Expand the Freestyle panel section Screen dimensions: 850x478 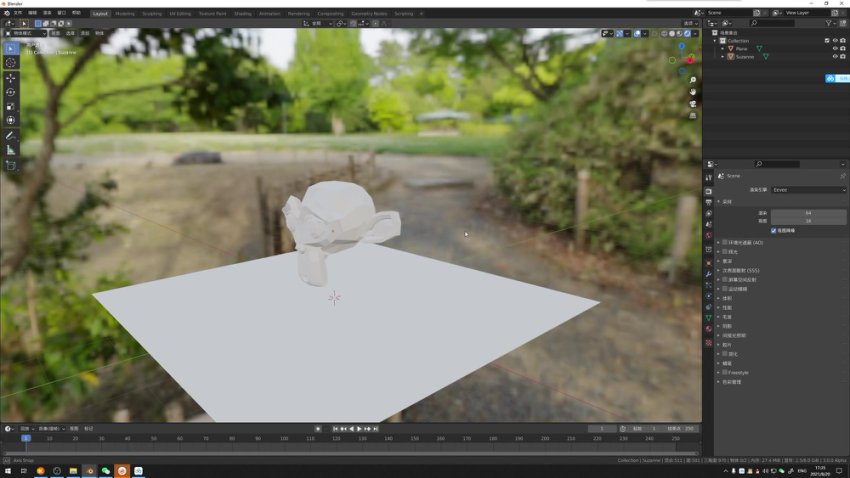click(718, 373)
